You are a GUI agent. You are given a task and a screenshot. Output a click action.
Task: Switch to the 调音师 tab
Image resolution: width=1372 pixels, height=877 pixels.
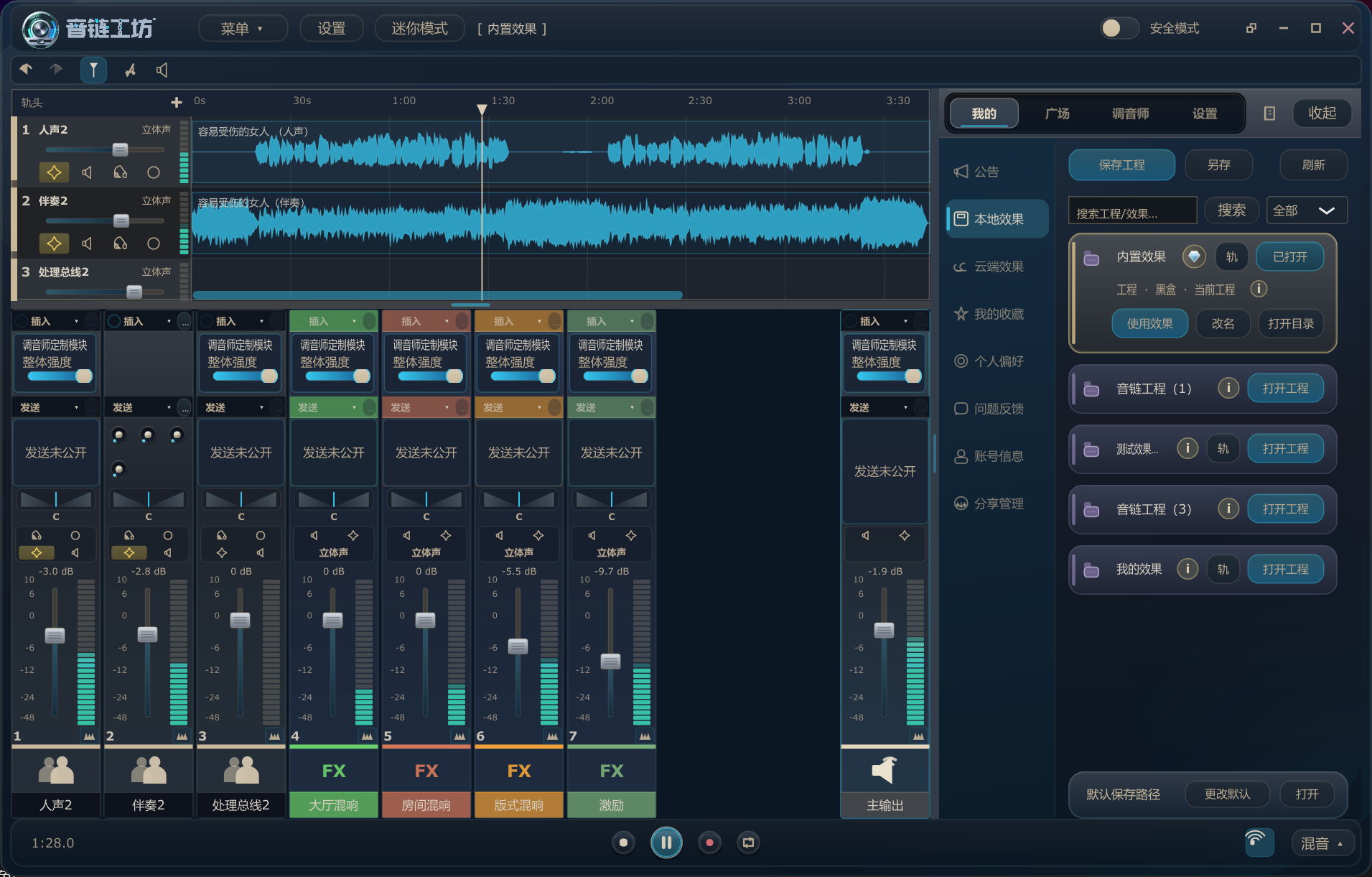pos(1130,113)
